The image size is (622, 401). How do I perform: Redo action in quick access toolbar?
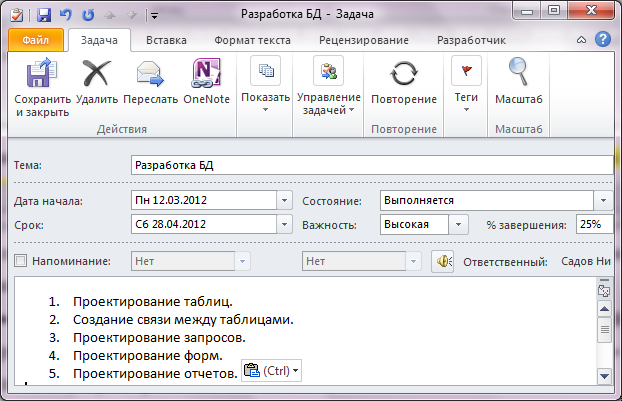point(88,15)
